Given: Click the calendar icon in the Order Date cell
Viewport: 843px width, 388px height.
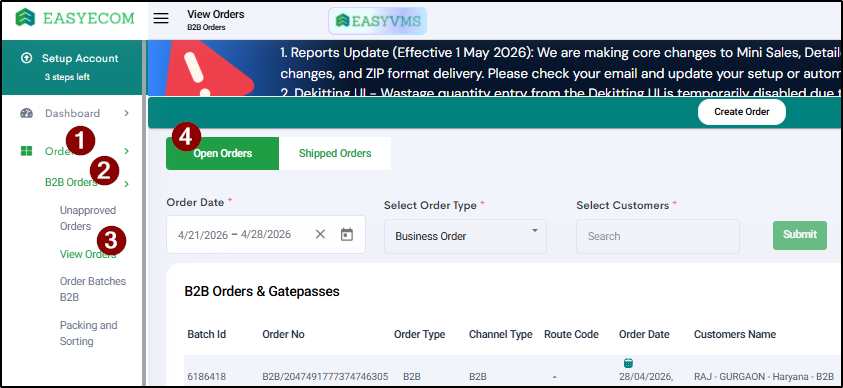Looking at the screenshot, I should [x=628, y=363].
